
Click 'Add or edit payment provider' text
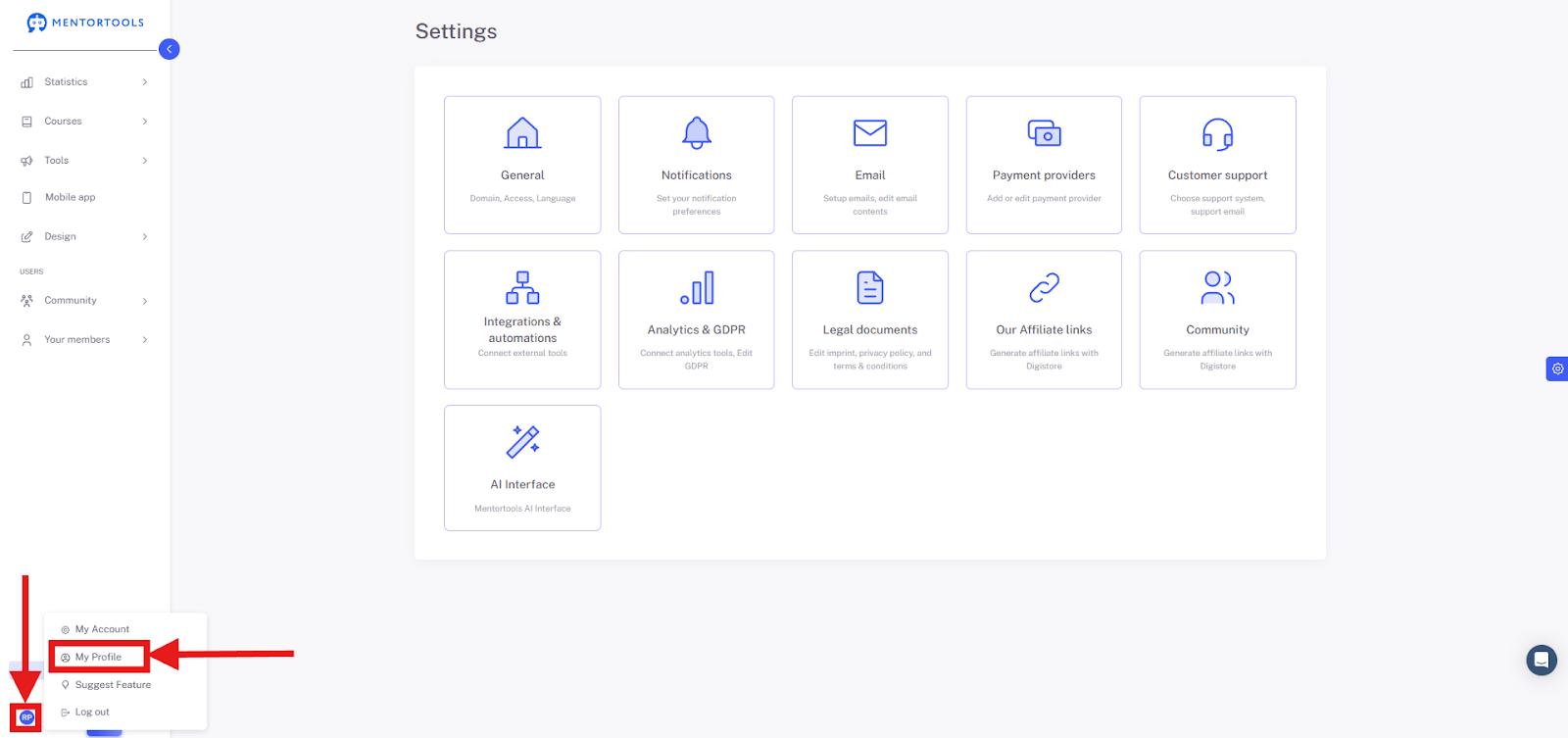[1044, 199]
